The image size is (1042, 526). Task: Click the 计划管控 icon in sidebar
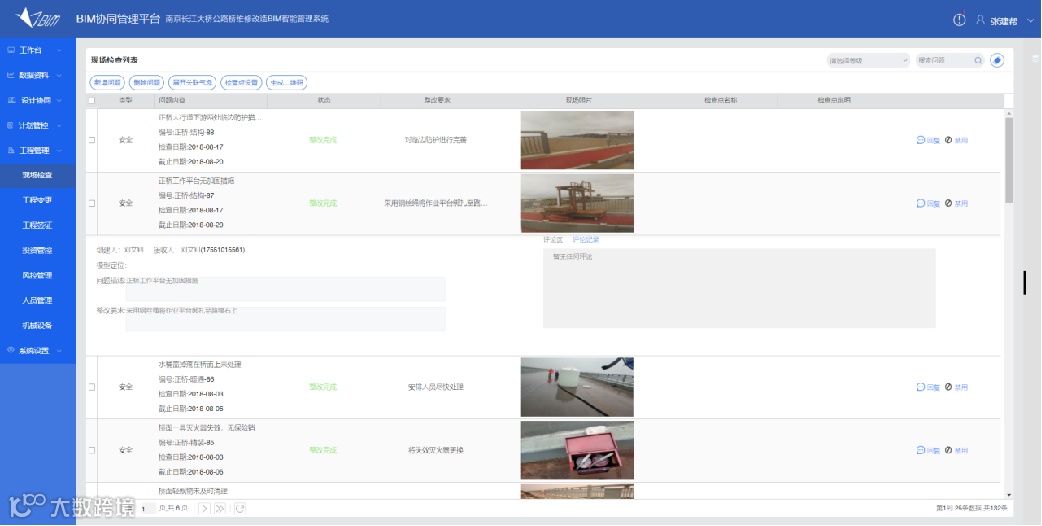coord(11,125)
